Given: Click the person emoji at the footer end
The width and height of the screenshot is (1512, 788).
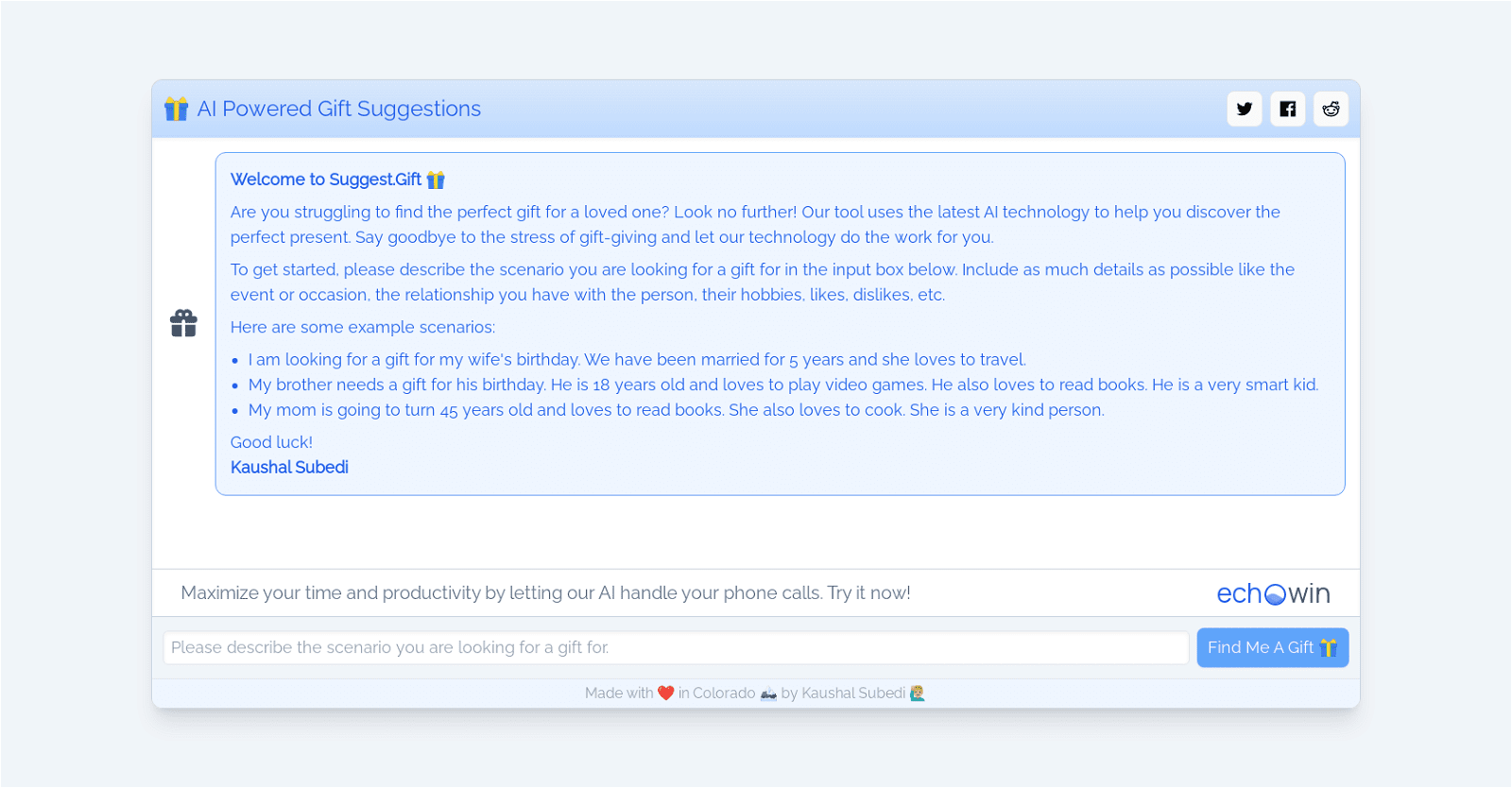Looking at the screenshot, I should (x=917, y=693).
